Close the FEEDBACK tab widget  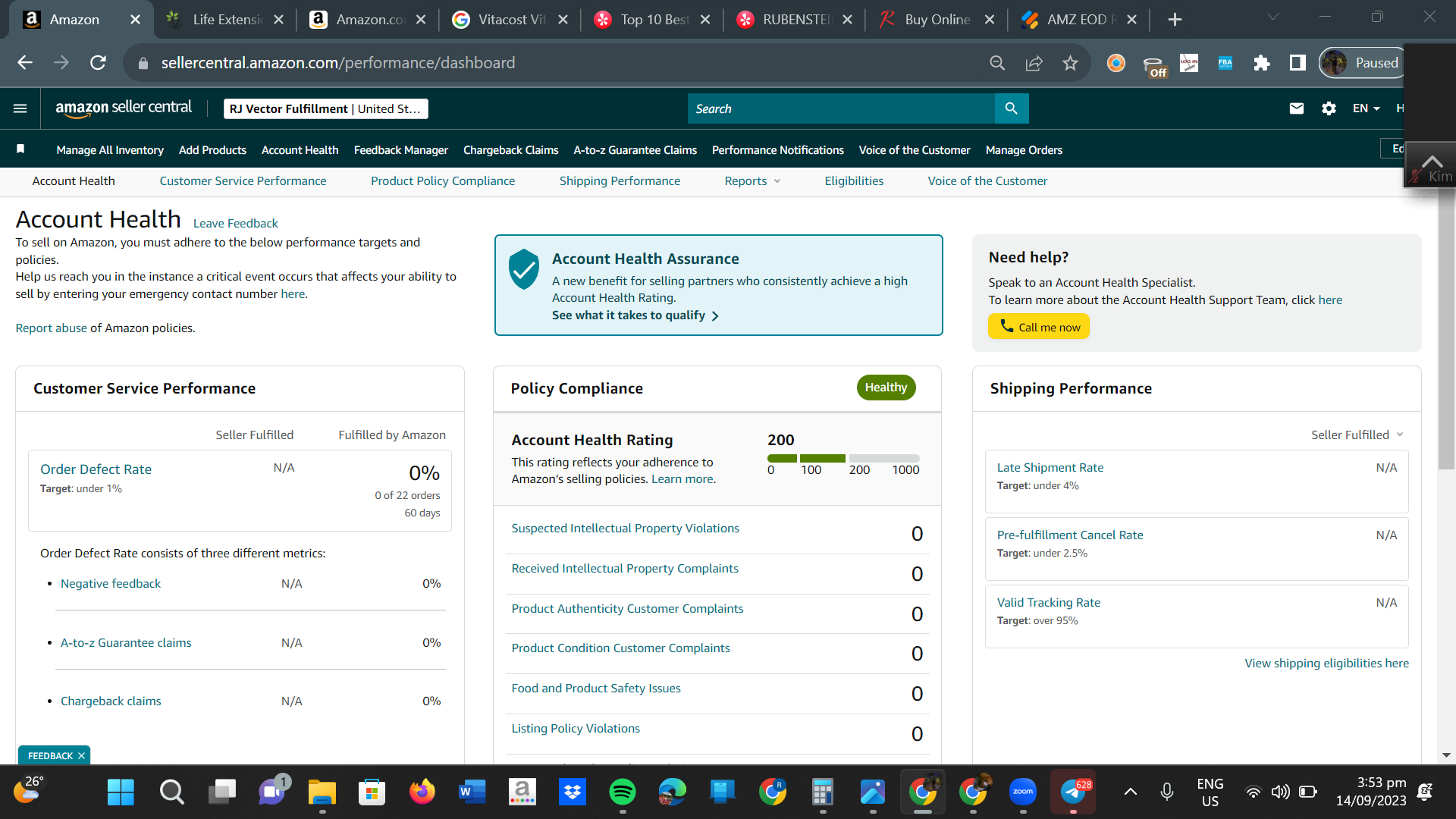81,756
